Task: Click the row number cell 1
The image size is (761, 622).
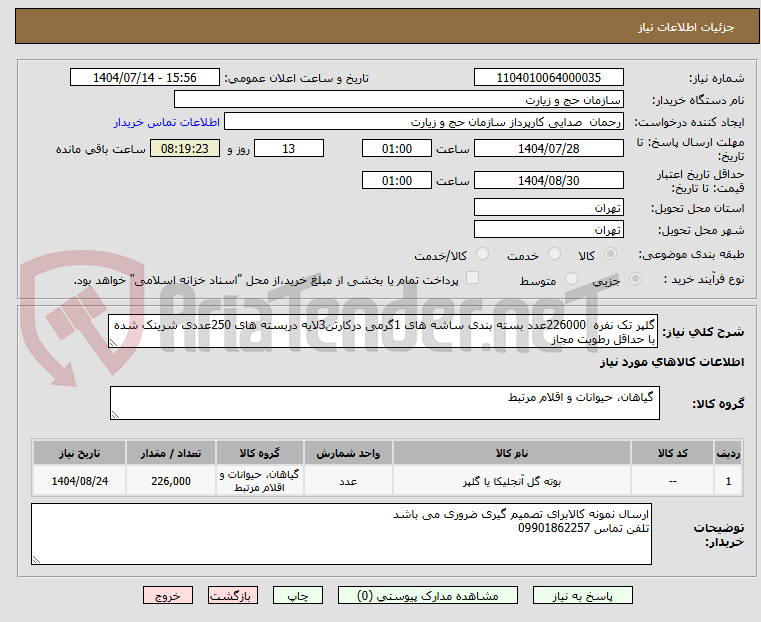Action: click(728, 481)
